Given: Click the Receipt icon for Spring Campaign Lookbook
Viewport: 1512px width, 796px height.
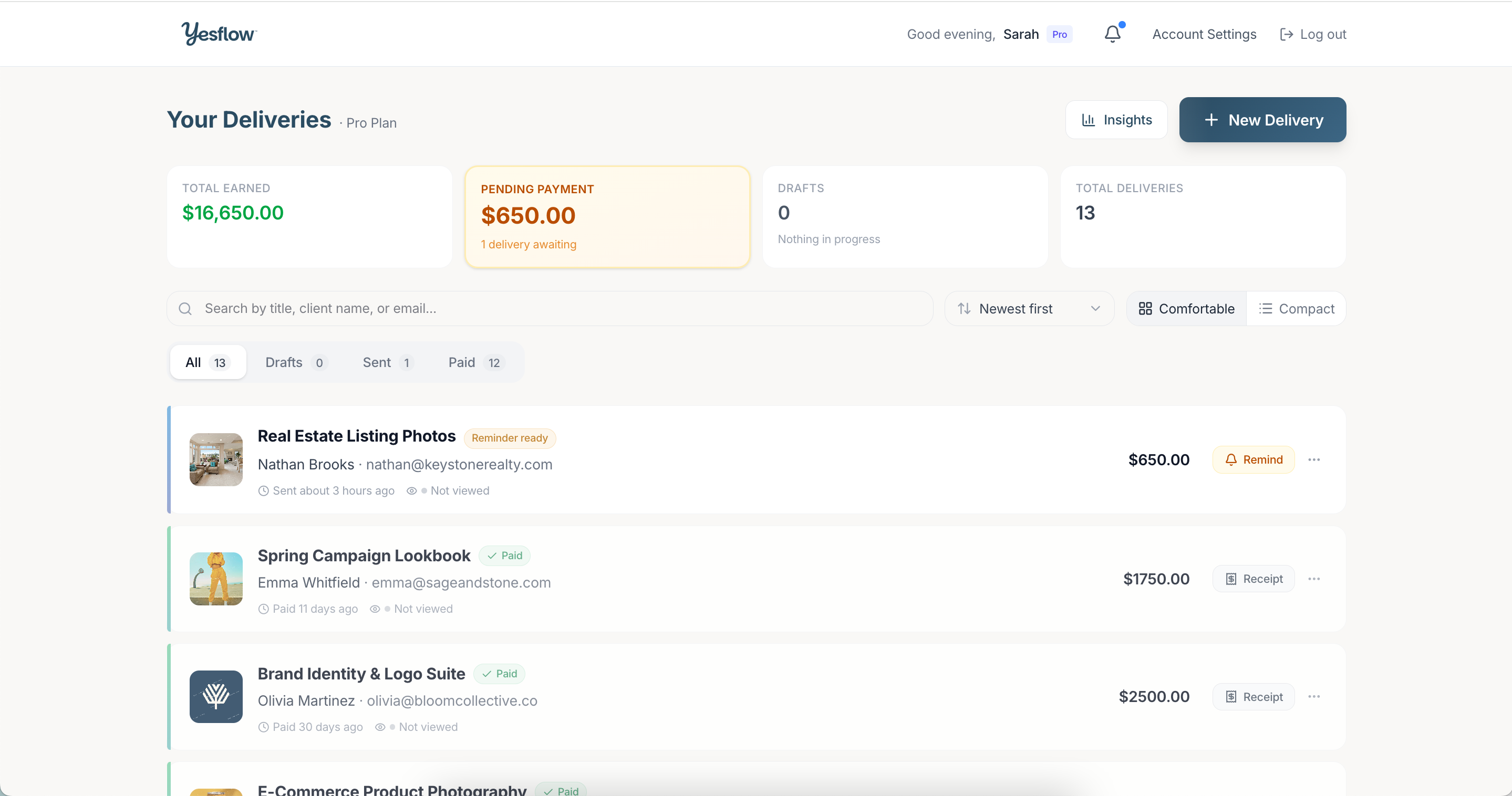Looking at the screenshot, I should click(1232, 579).
